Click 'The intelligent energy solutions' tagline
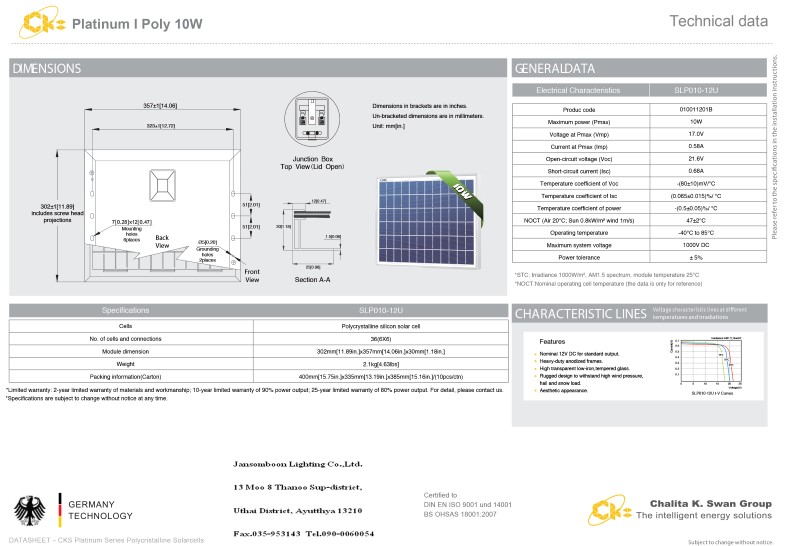The image size is (791, 546). 704,516
